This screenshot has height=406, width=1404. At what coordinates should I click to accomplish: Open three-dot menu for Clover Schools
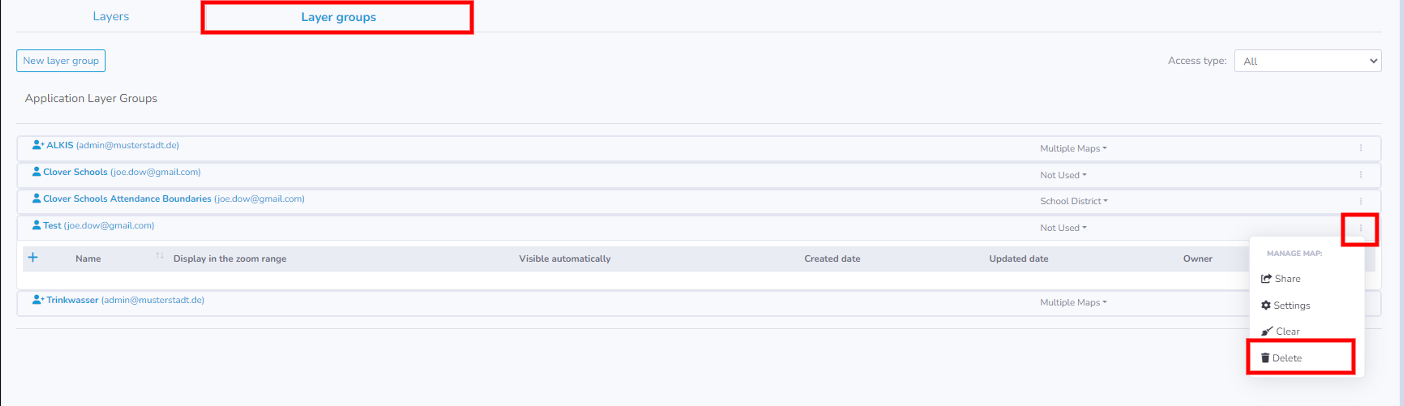(x=1361, y=175)
